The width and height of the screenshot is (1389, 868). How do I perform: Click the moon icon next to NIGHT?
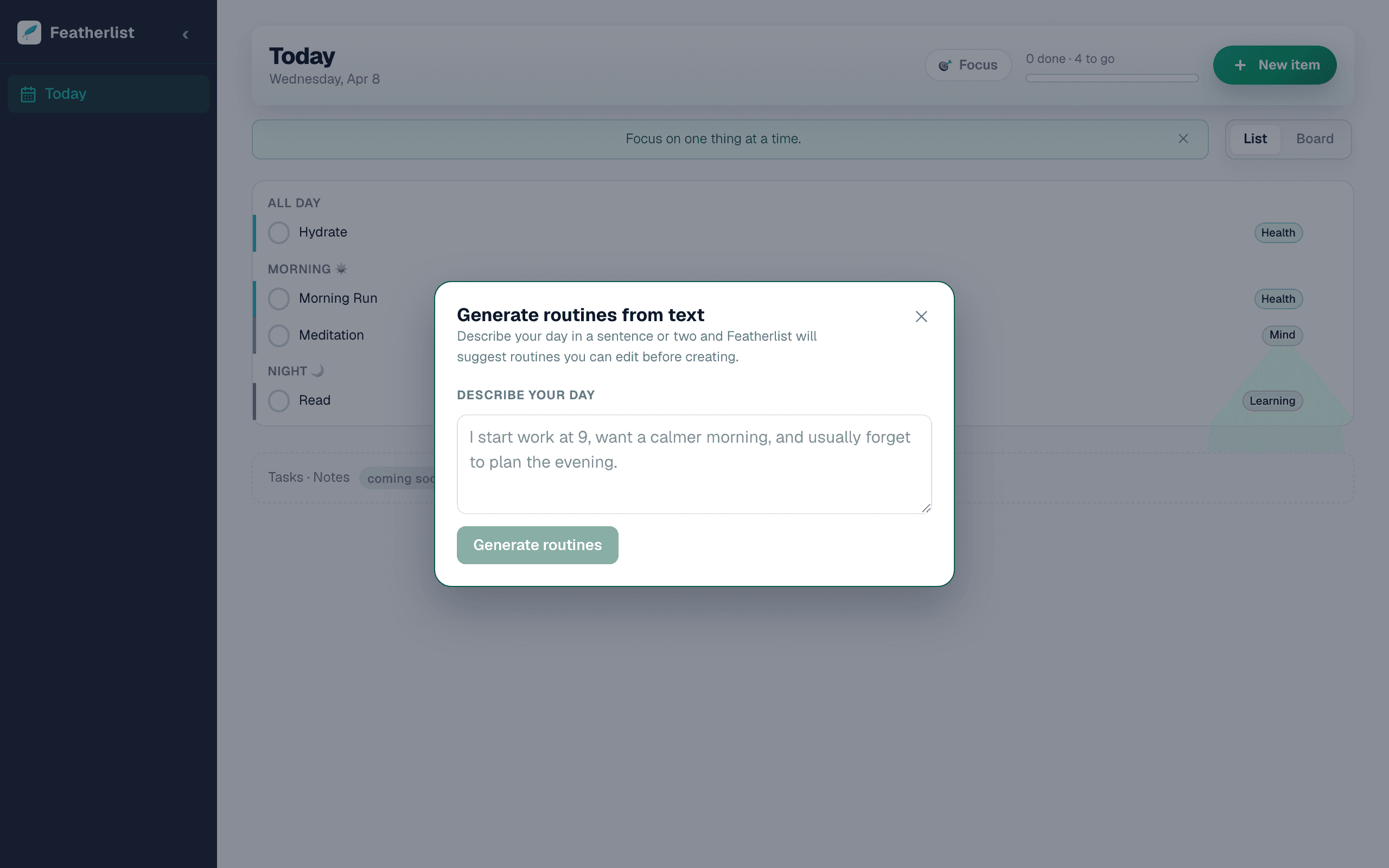[x=316, y=371]
